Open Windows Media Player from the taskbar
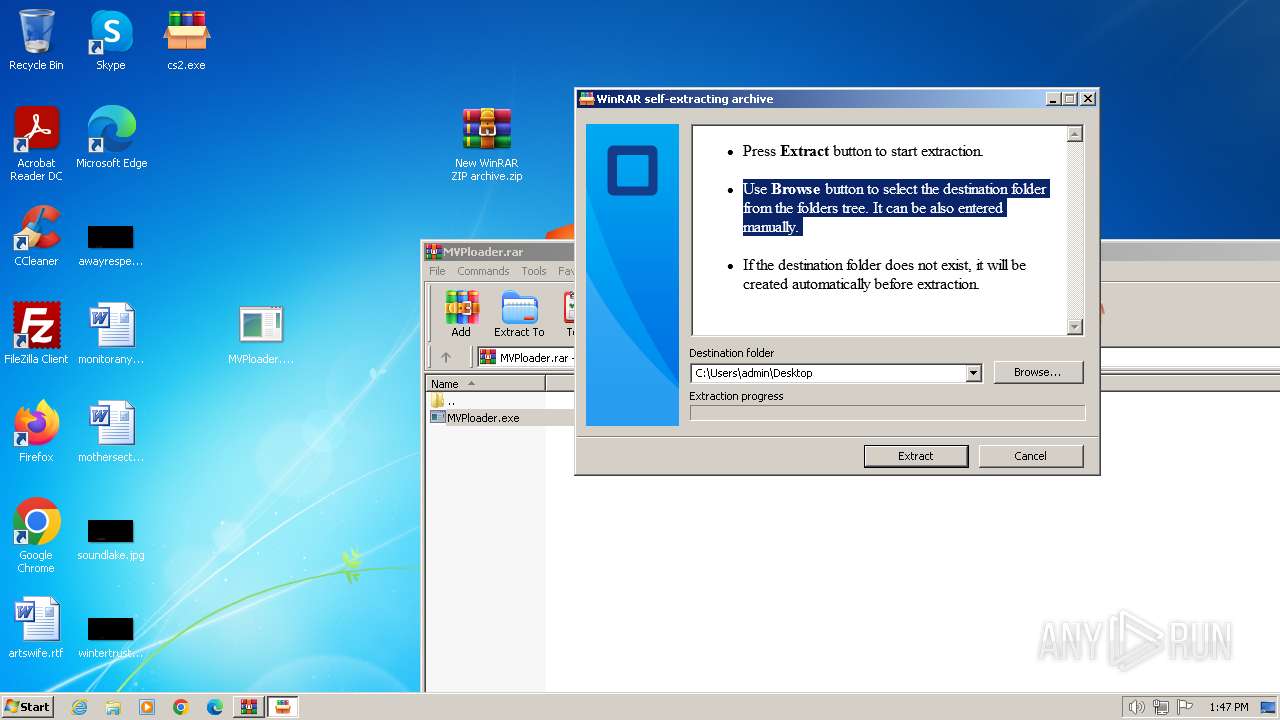This screenshot has width=1280, height=720. [x=147, y=707]
